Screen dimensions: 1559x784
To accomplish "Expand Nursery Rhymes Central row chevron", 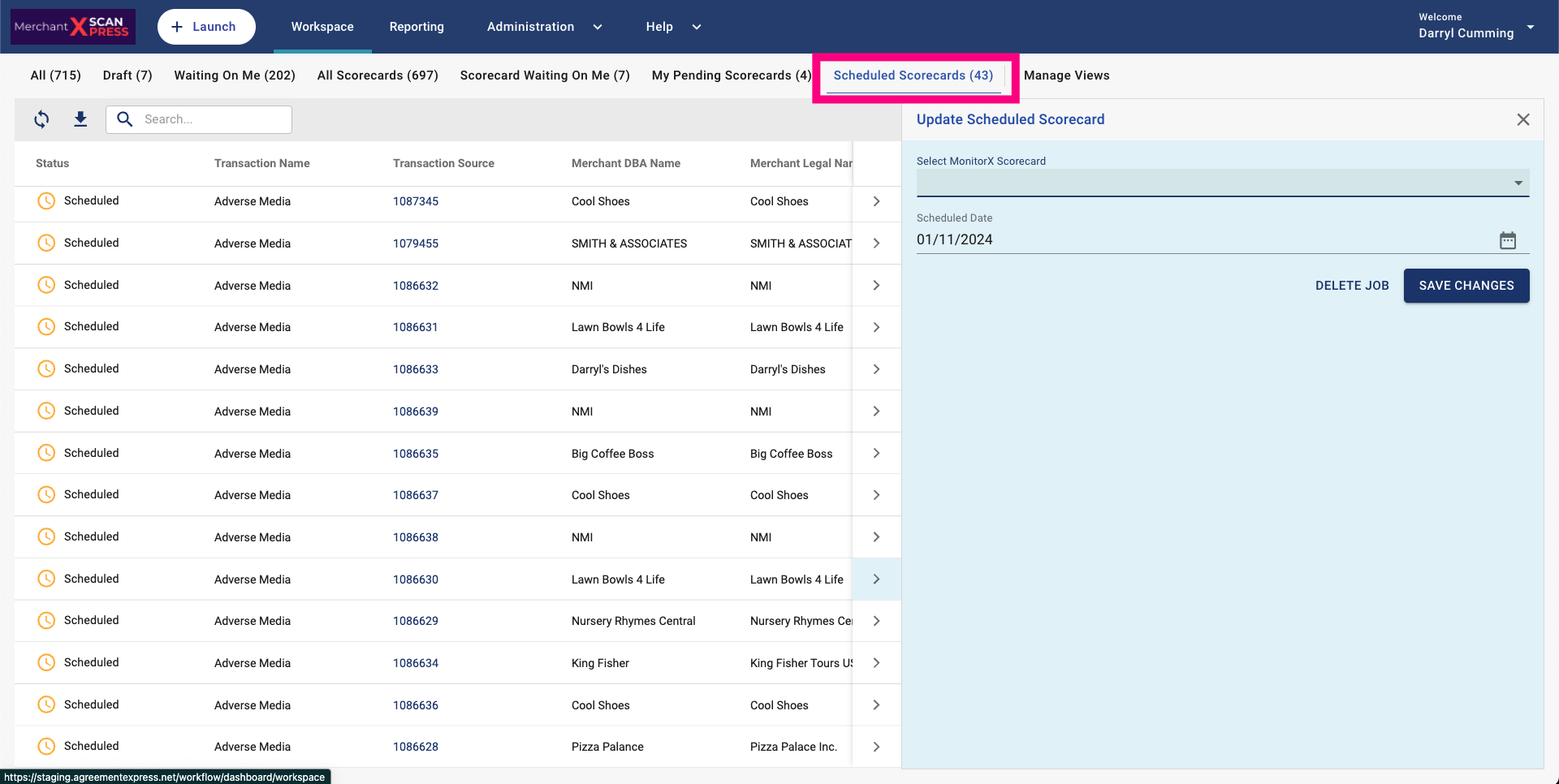I will click(x=876, y=621).
